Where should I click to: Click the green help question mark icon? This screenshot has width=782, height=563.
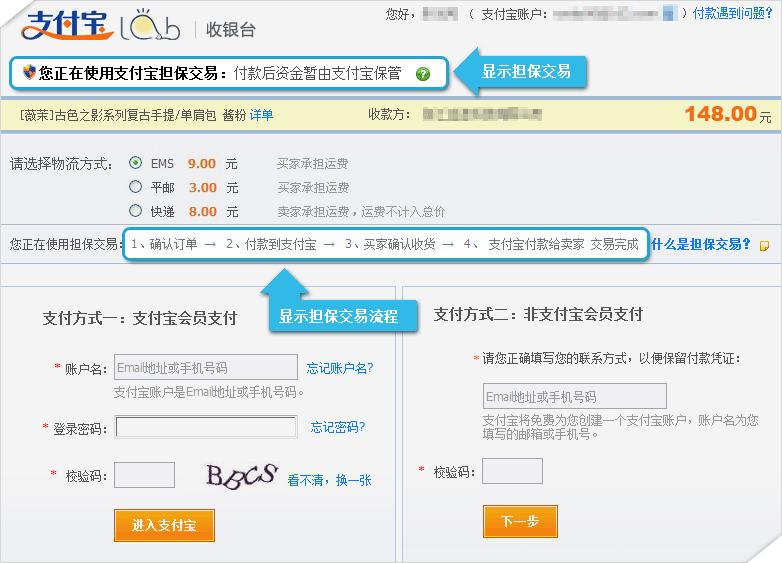tap(423, 74)
